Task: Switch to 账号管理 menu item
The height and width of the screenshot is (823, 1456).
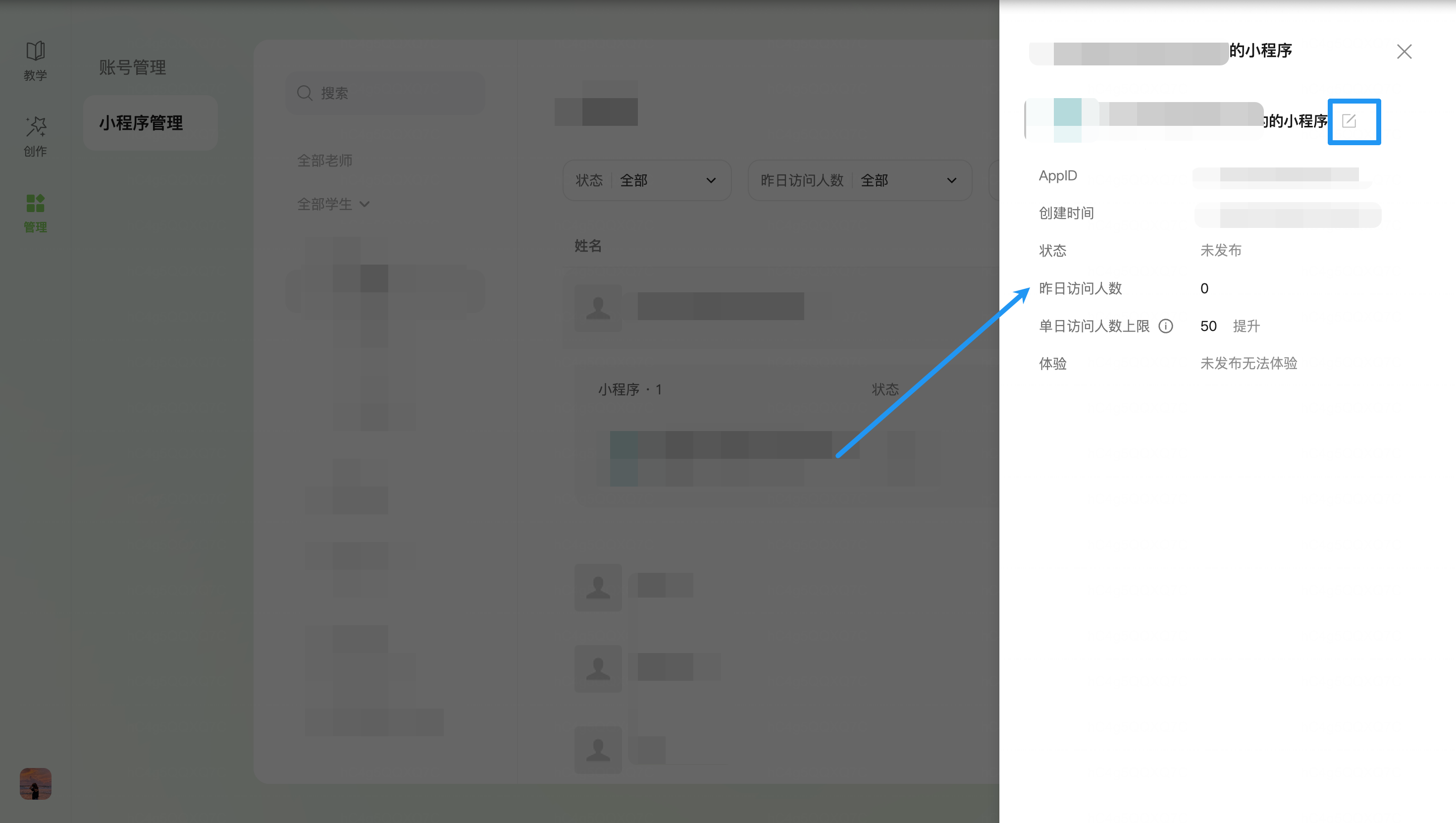Action: tap(132, 67)
